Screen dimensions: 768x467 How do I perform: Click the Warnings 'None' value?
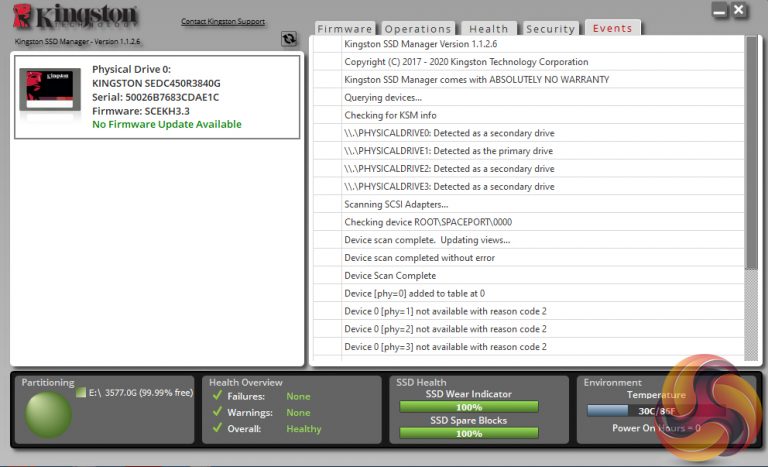point(298,412)
